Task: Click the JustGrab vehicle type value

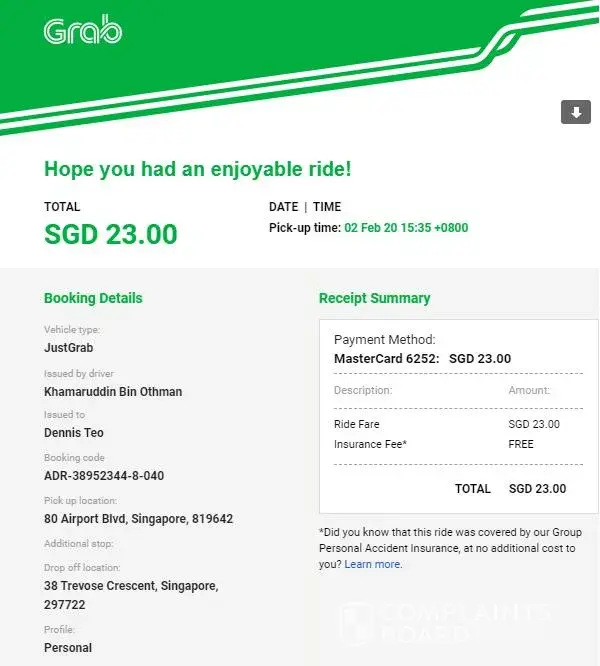Action: tap(71, 349)
